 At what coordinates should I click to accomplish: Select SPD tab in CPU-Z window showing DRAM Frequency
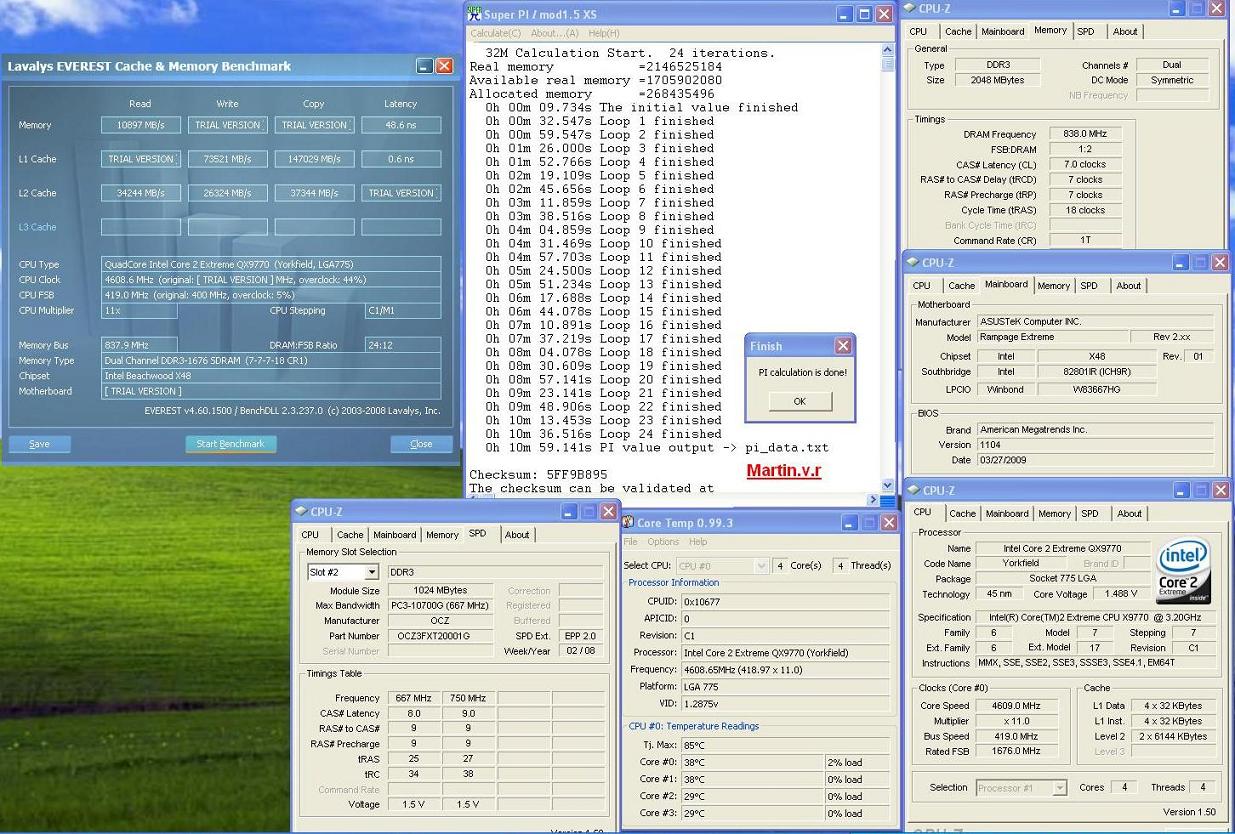point(1086,32)
